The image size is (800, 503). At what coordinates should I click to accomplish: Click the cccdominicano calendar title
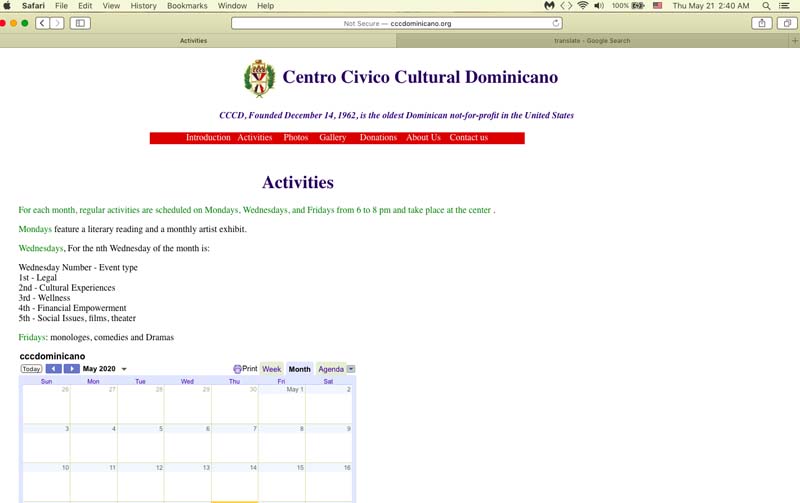pos(52,356)
